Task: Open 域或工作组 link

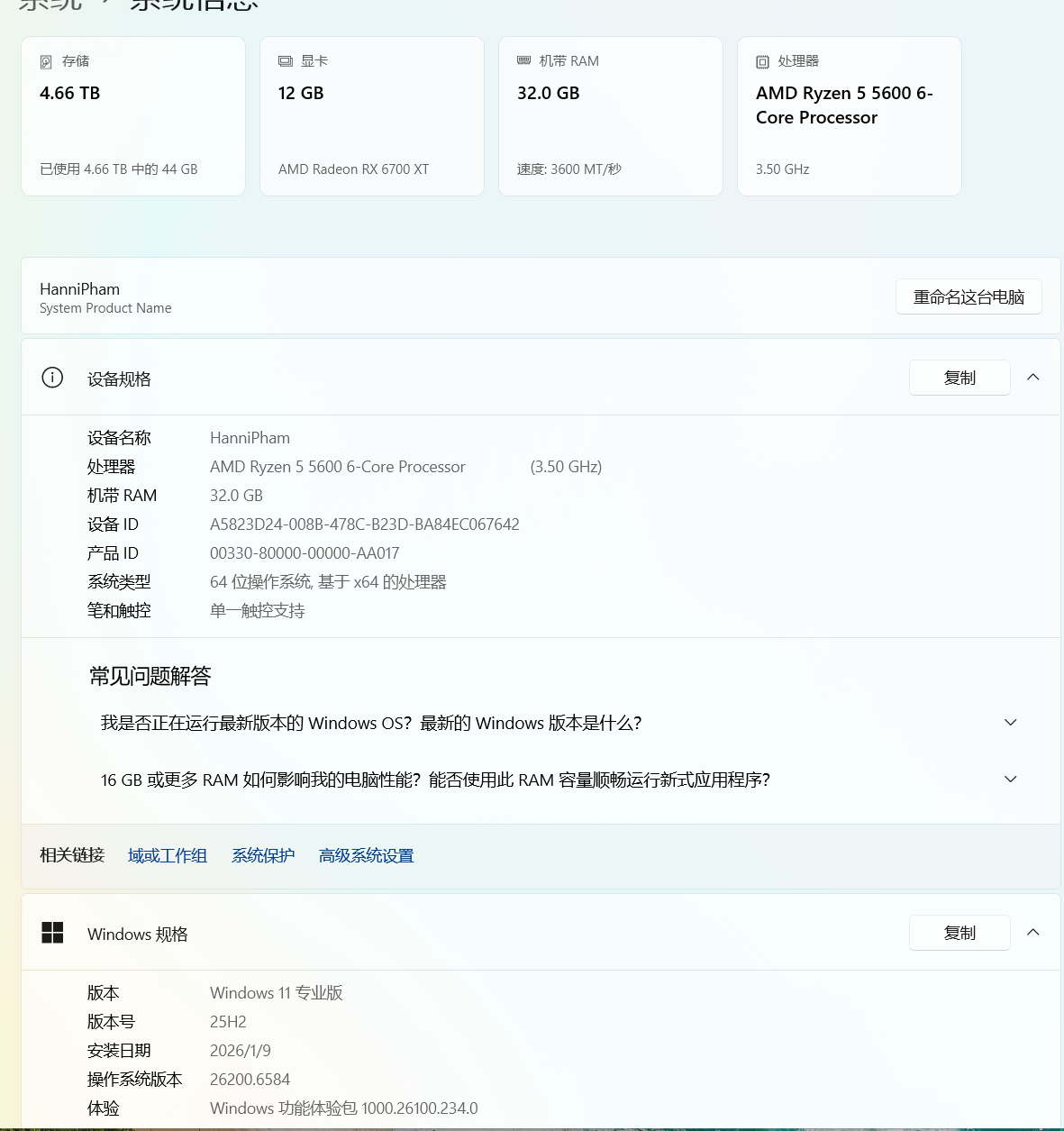Action: tap(168, 855)
